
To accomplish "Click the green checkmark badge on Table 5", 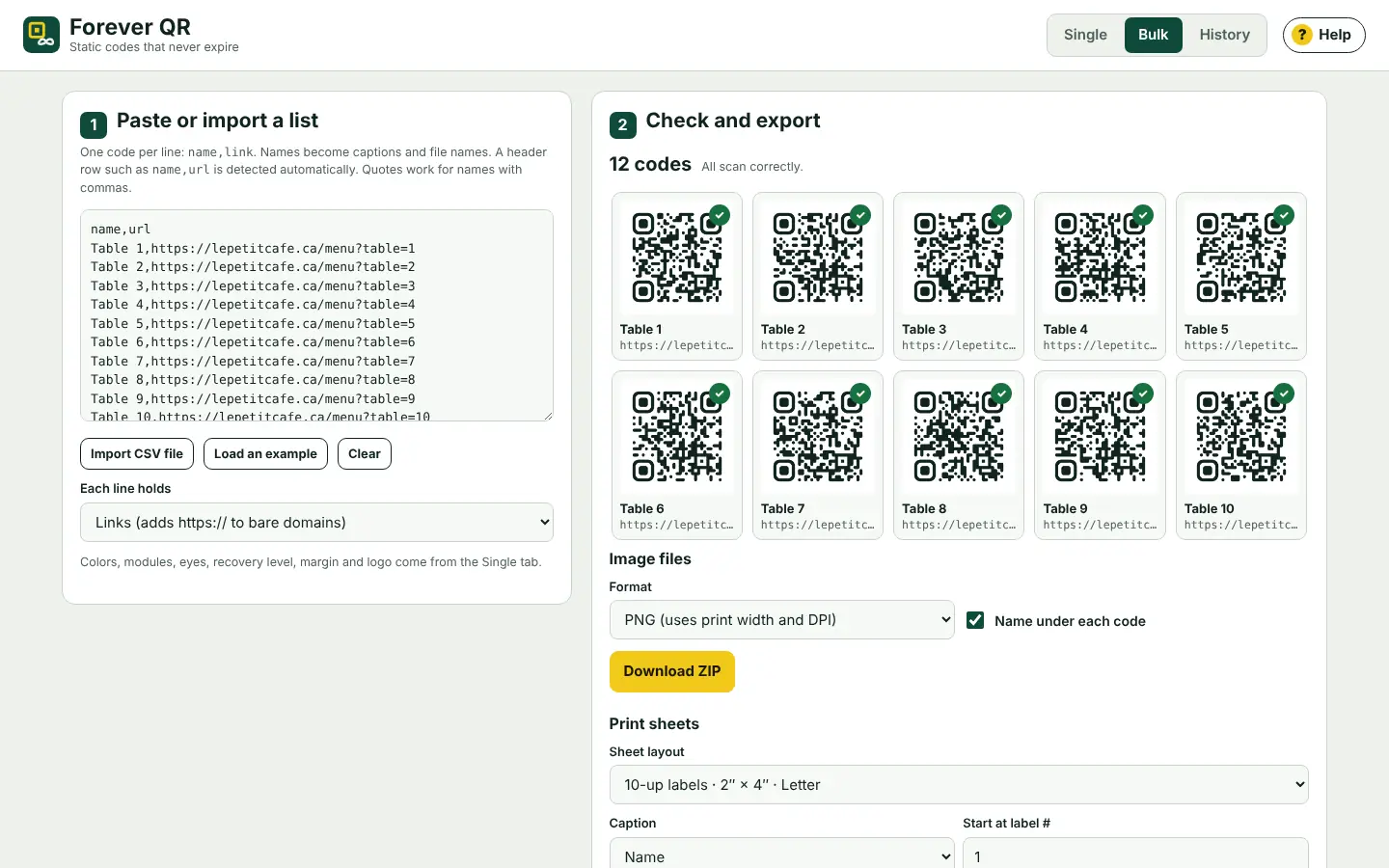I will click(1284, 215).
